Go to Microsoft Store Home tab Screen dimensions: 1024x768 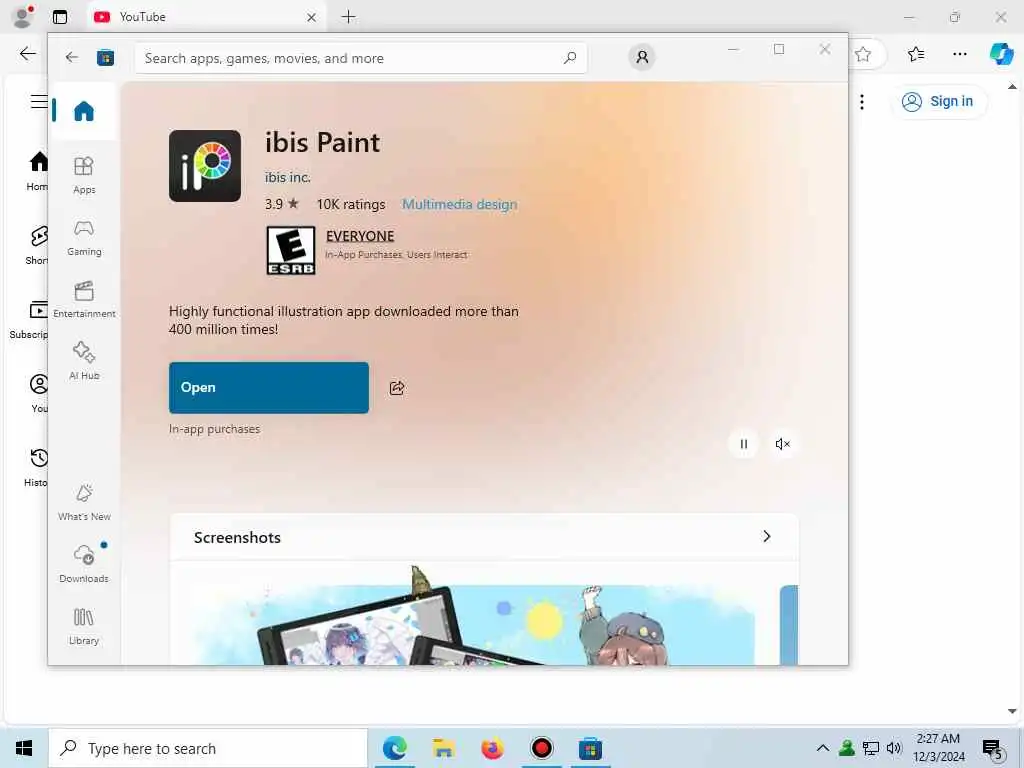(x=84, y=111)
